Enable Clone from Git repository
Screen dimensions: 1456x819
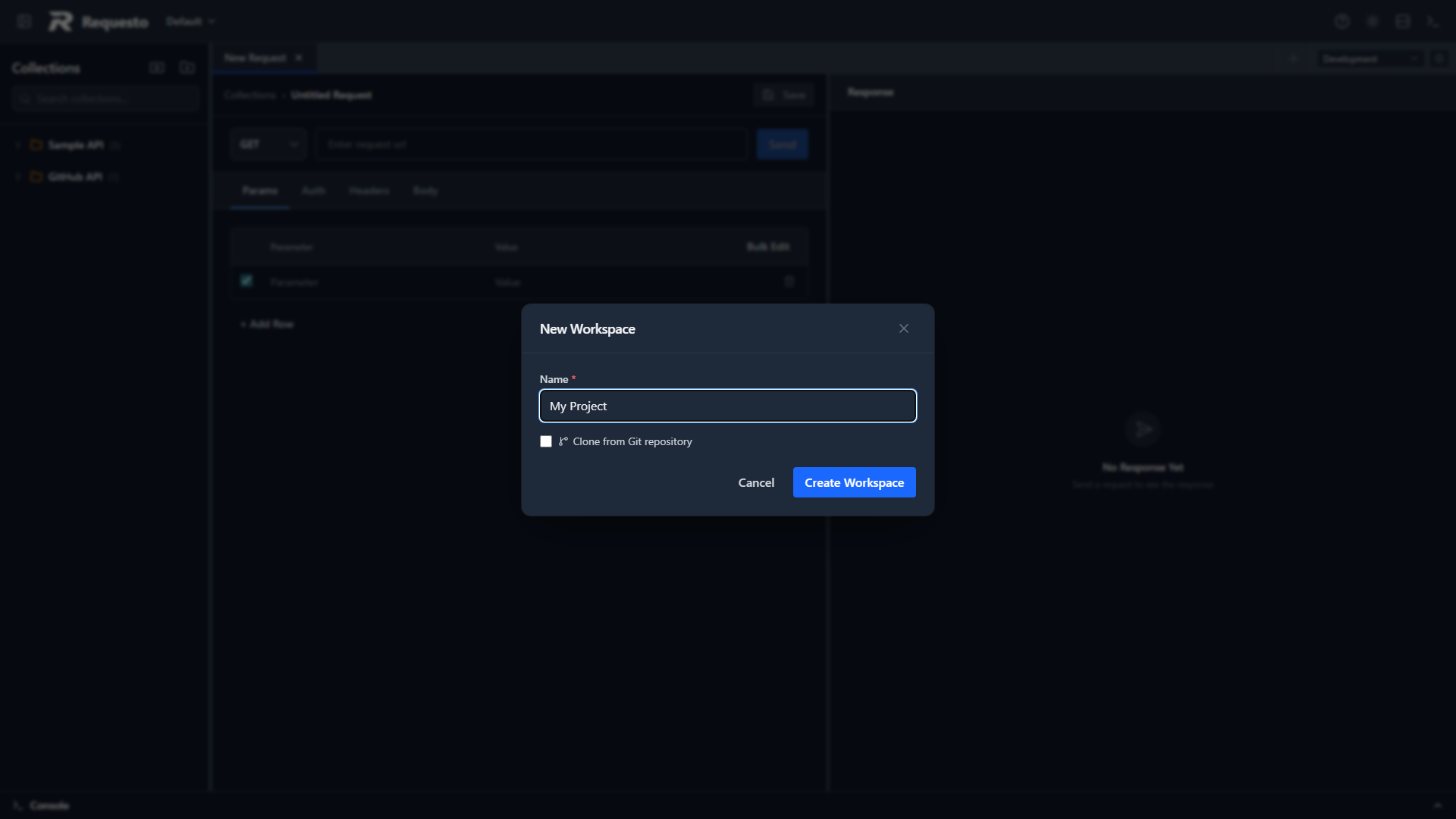click(x=545, y=441)
